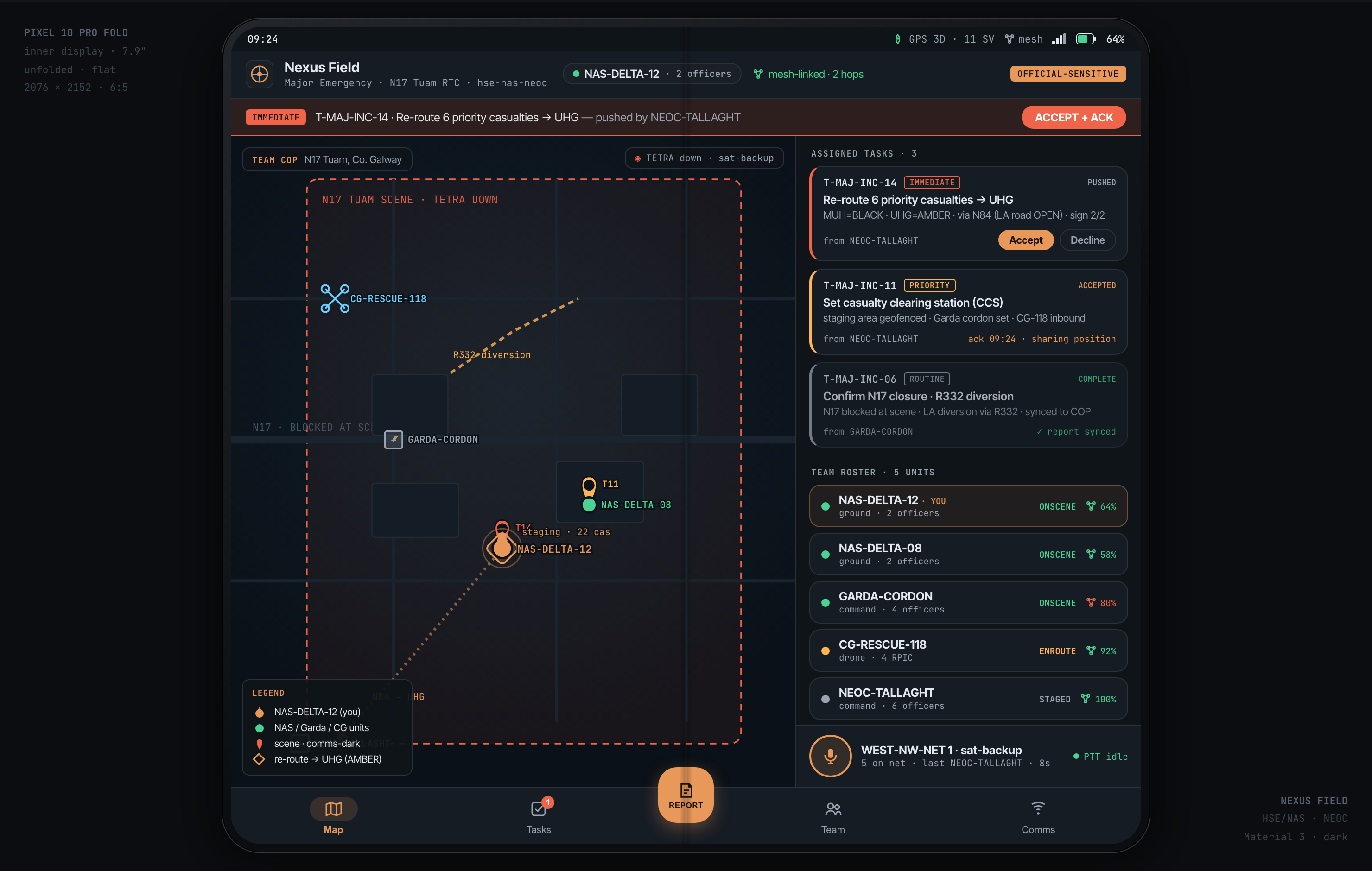The image size is (1372, 871).
Task: Click the ROUTINE tag on T-MAJ-INC-06
Action: pos(927,379)
